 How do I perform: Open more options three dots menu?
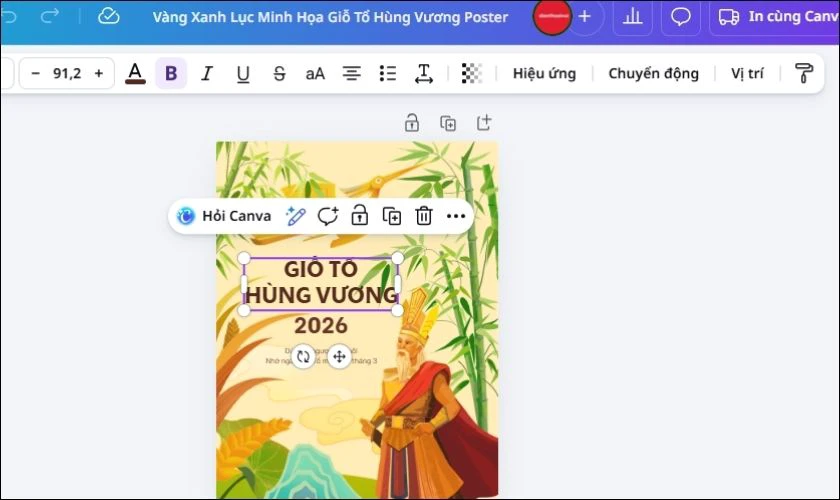coord(456,216)
